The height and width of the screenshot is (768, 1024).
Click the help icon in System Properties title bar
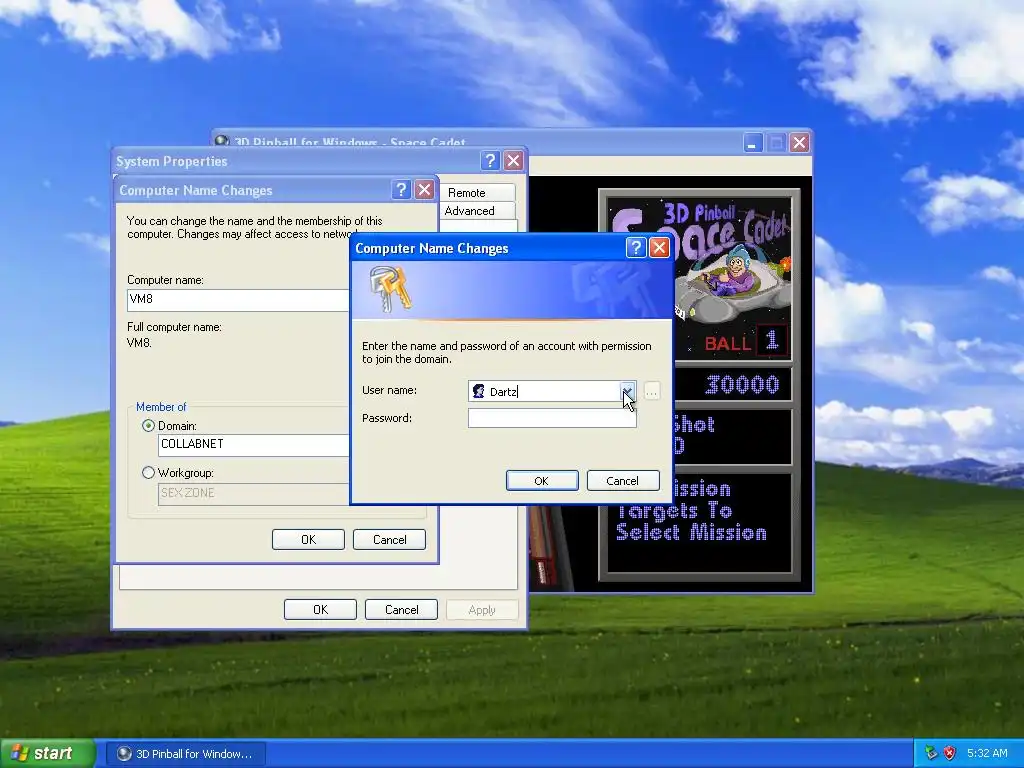[490, 161]
